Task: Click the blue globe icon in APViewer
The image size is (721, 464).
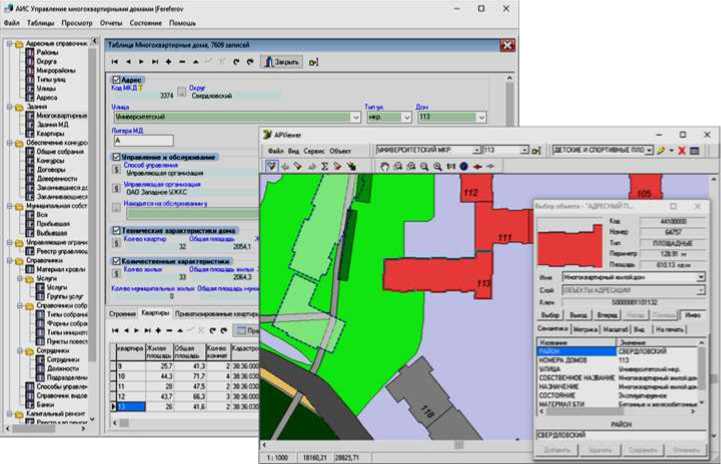Action: coord(463,165)
